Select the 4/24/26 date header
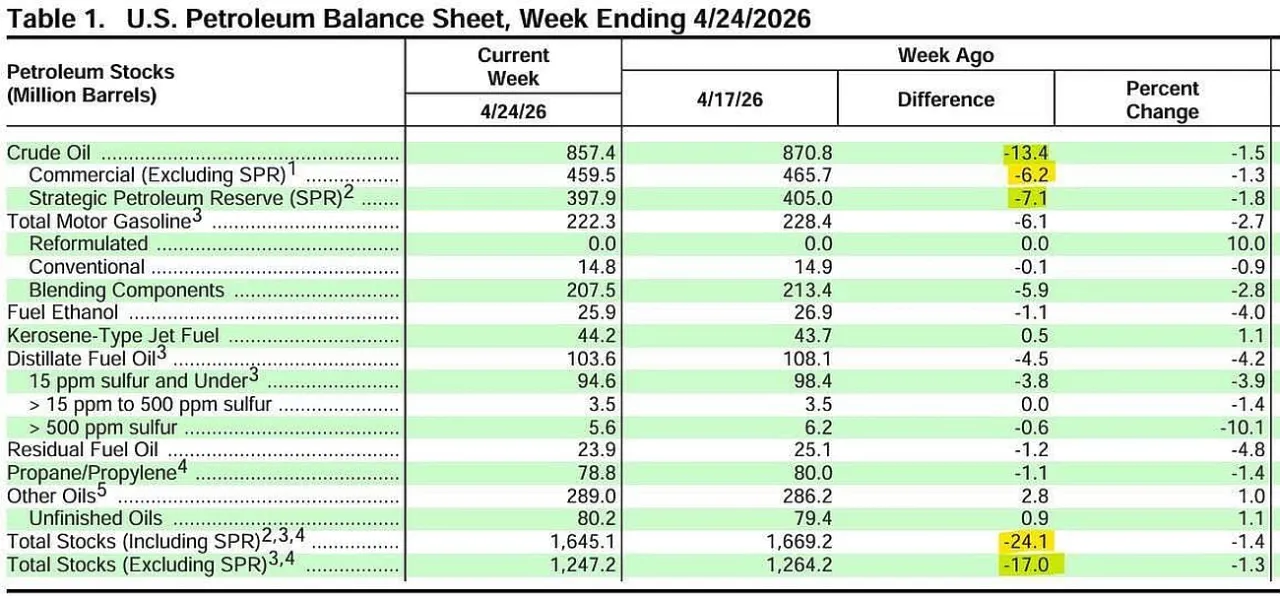The width and height of the screenshot is (1280, 599). click(x=513, y=110)
